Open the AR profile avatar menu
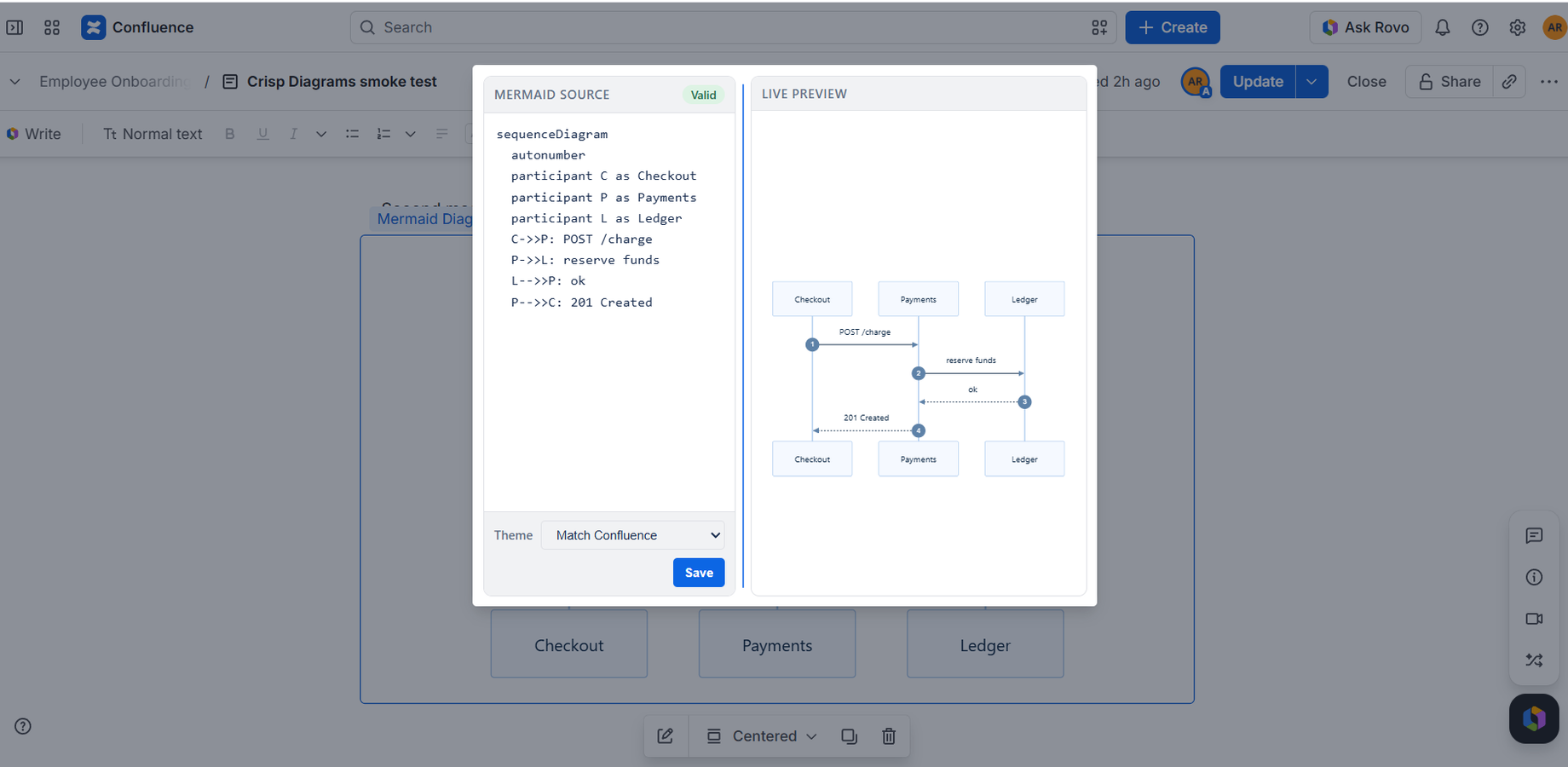The width and height of the screenshot is (1568, 767). coord(1554,27)
